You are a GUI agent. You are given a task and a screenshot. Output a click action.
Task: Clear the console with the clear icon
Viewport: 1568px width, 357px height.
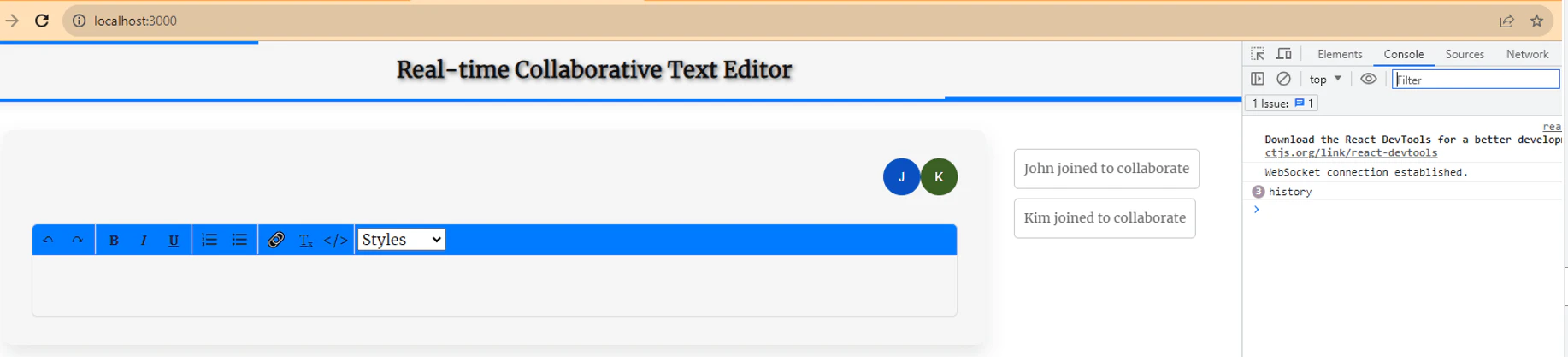(x=1283, y=79)
